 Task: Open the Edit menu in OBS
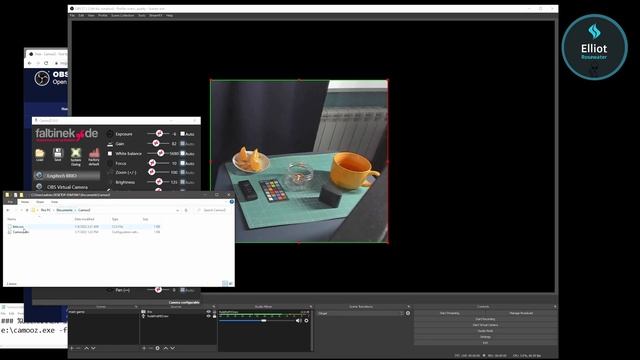(81, 16)
